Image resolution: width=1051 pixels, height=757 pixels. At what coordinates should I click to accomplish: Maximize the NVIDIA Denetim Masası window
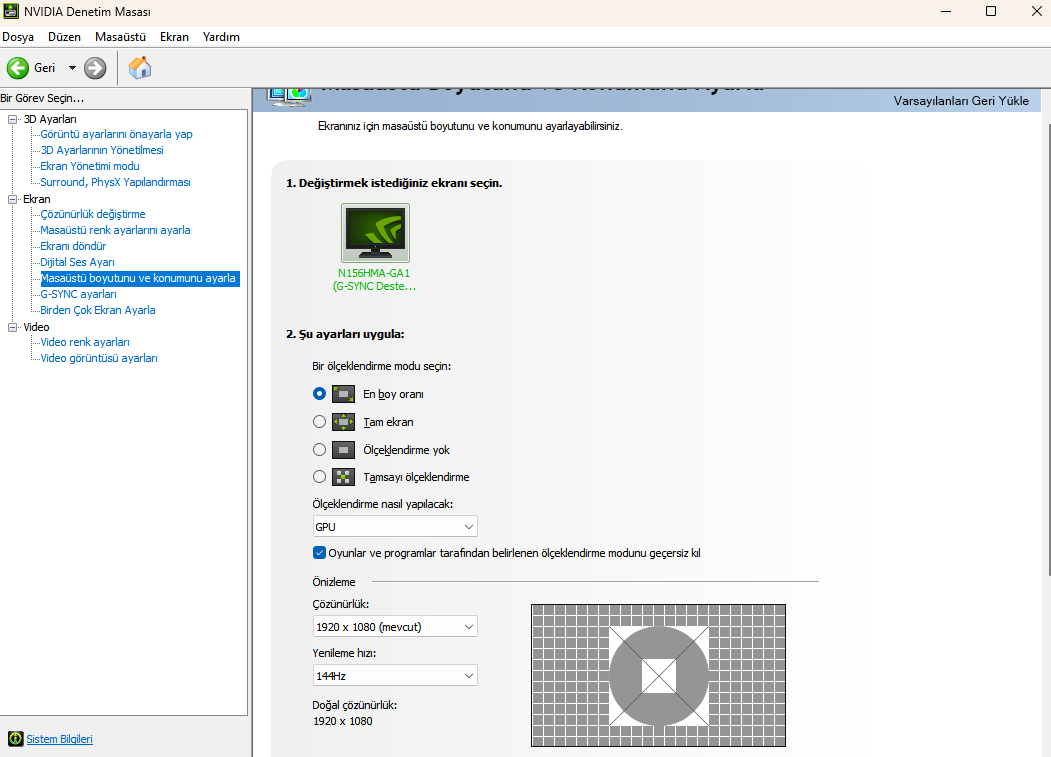[991, 11]
